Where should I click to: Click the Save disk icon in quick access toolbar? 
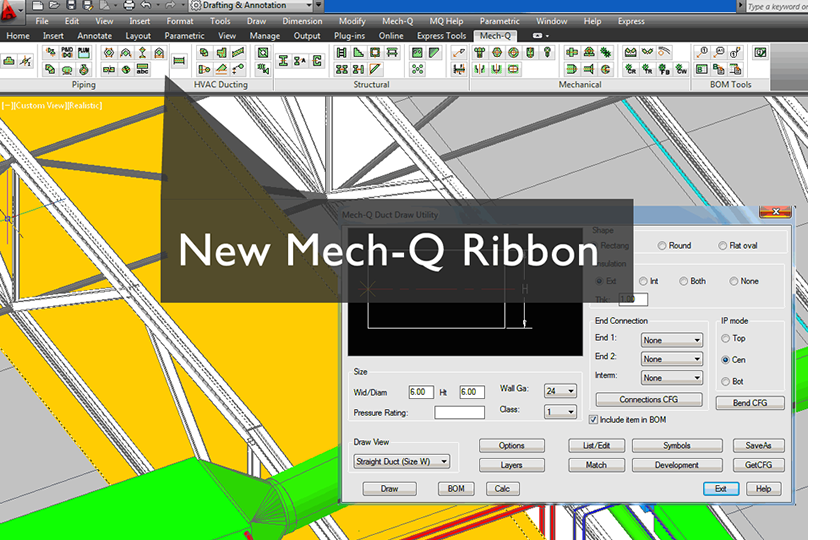click(x=71, y=5)
